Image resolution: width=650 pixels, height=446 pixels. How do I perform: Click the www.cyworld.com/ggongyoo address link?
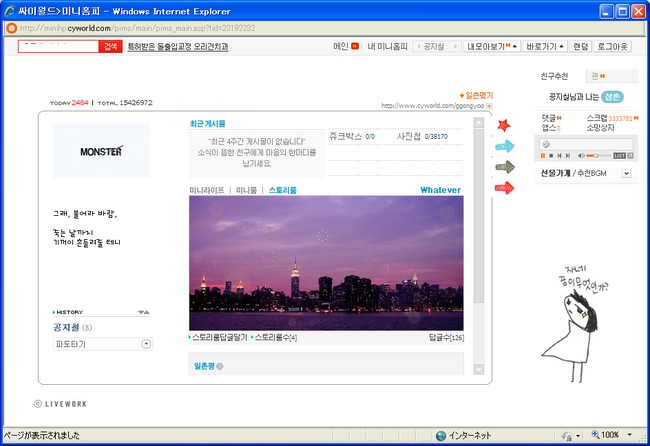[432, 106]
